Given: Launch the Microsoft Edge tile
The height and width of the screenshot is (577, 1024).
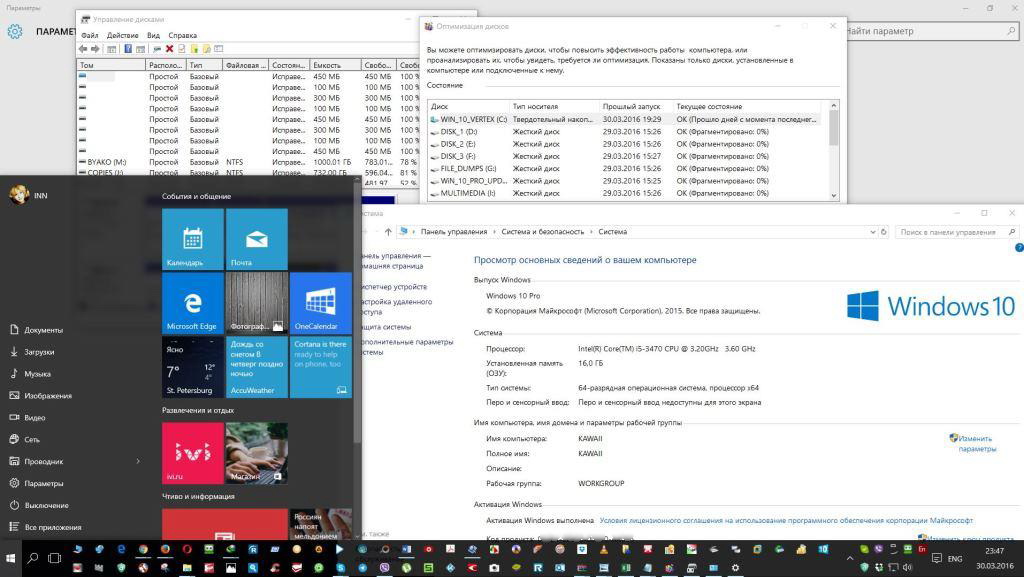Looking at the screenshot, I should click(193, 303).
